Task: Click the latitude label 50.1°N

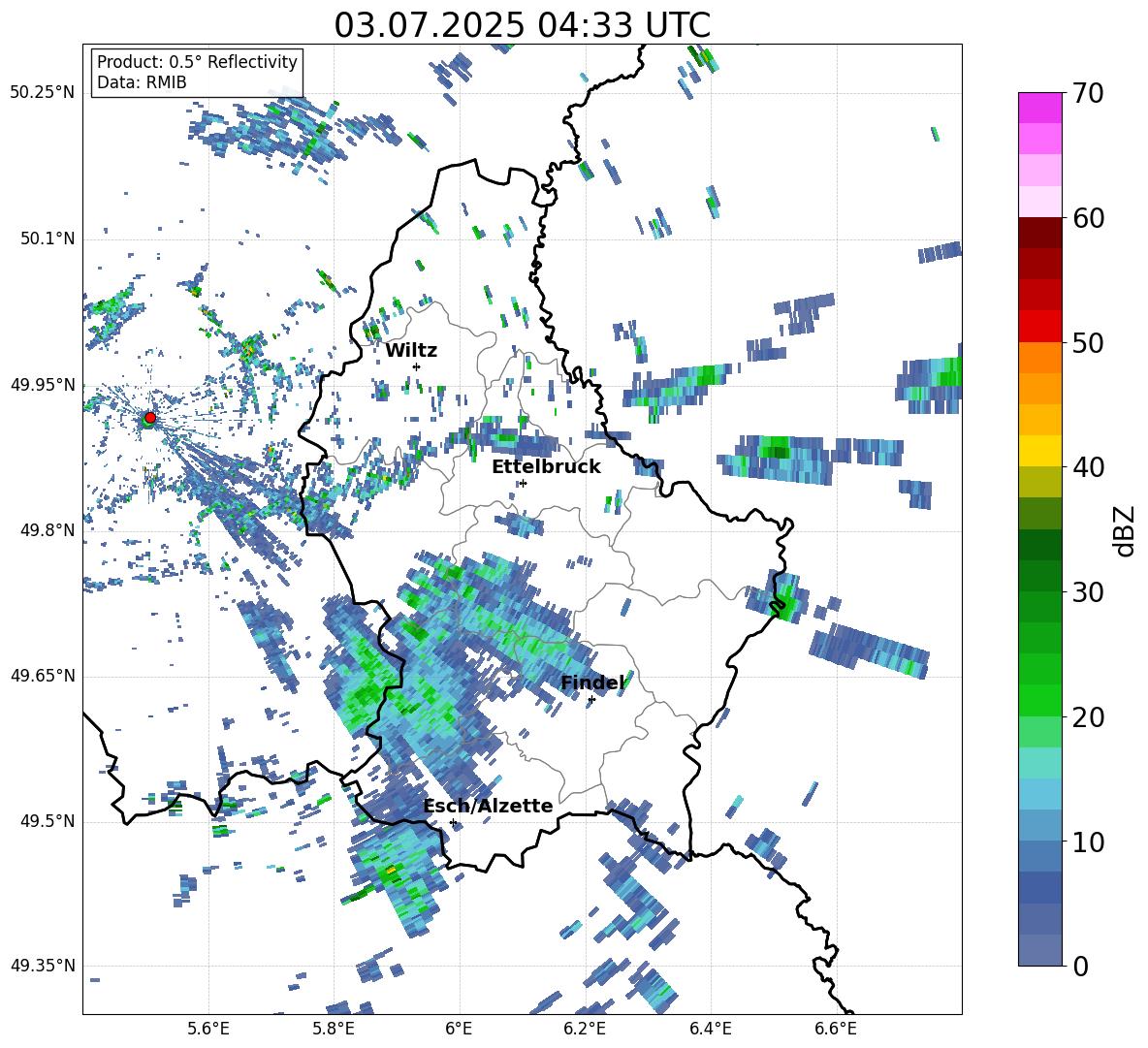Action: (47, 239)
